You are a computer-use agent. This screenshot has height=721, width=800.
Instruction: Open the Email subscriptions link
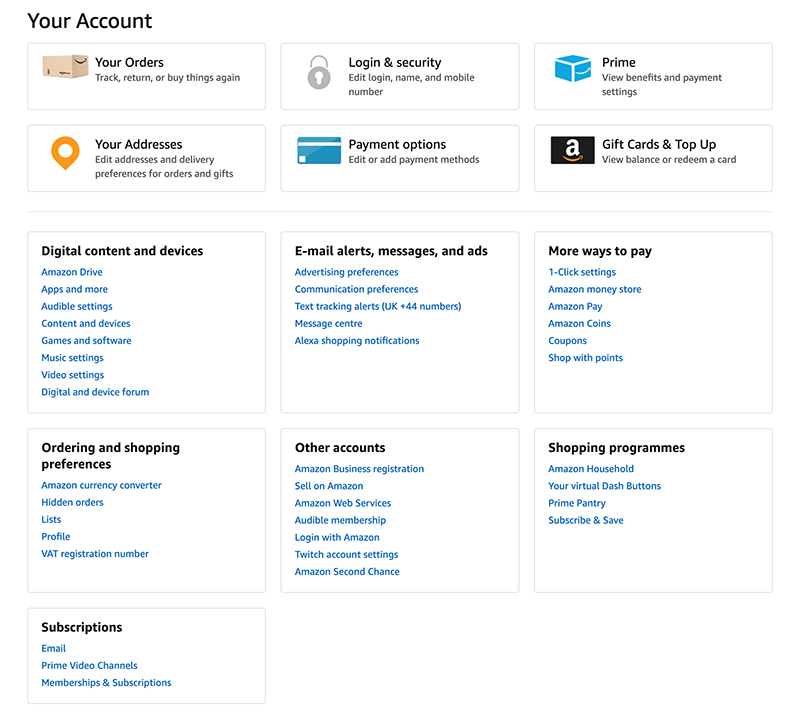click(x=54, y=649)
